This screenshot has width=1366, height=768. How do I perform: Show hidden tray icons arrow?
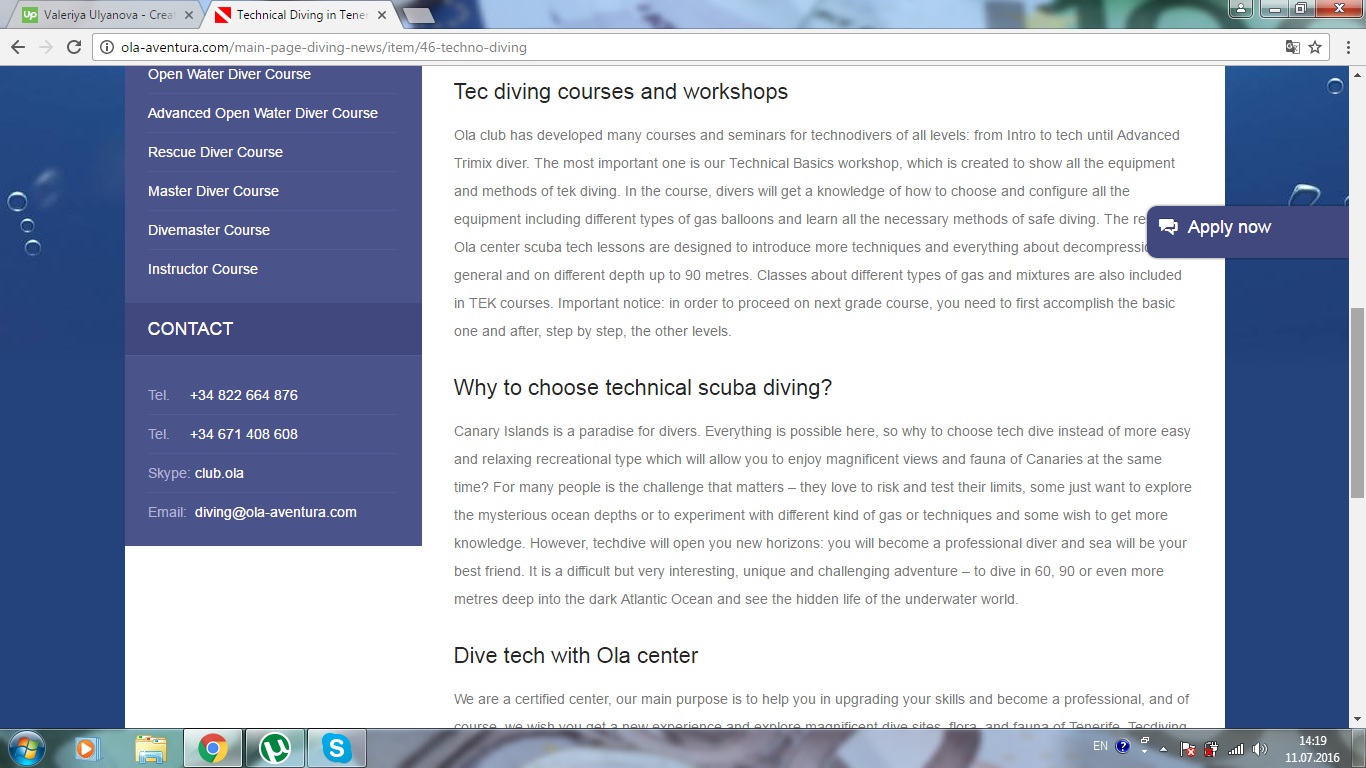pyautogui.click(x=1164, y=748)
